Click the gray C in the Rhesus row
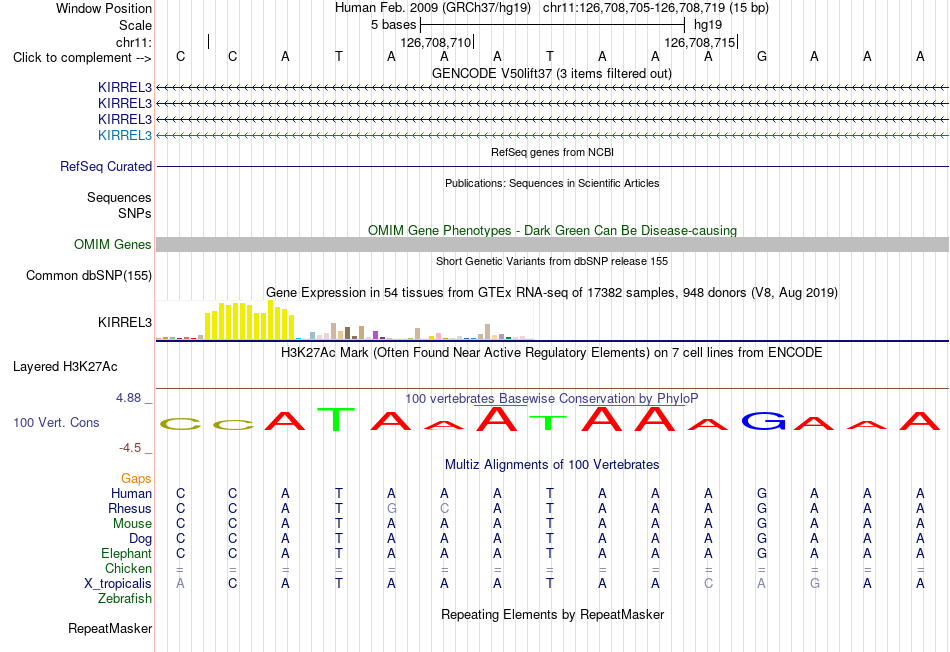Viewport: 950px width, 652px height. pos(444,508)
